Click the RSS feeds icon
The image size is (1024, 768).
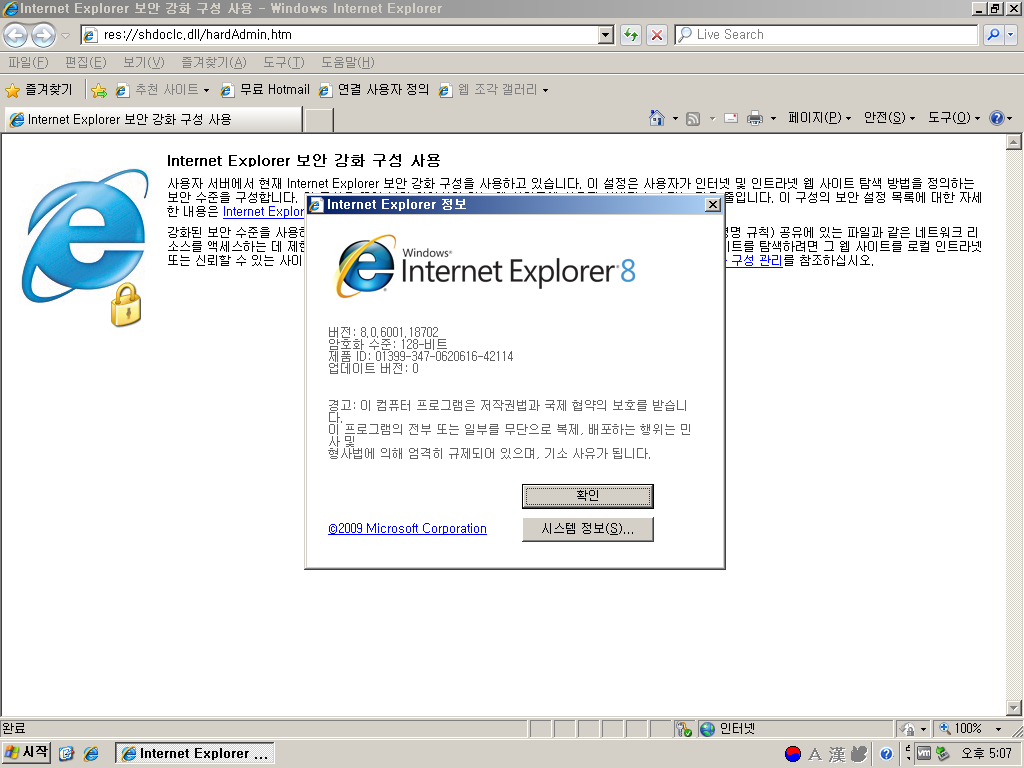pos(693,118)
